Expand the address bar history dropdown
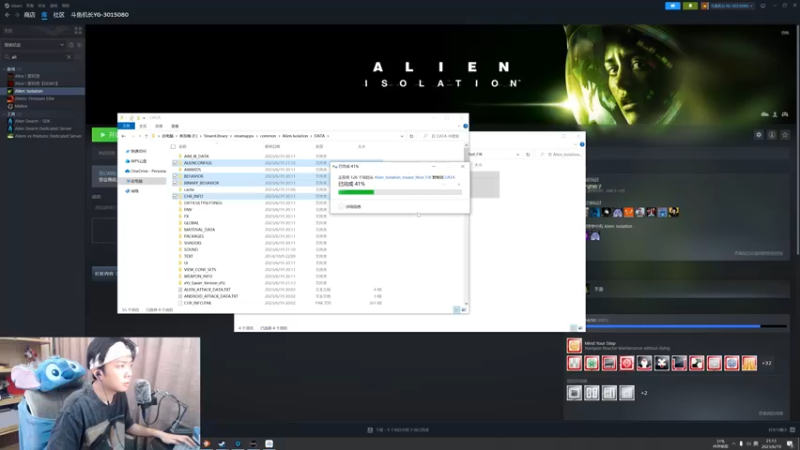The width and height of the screenshot is (800, 450). (x=402, y=136)
